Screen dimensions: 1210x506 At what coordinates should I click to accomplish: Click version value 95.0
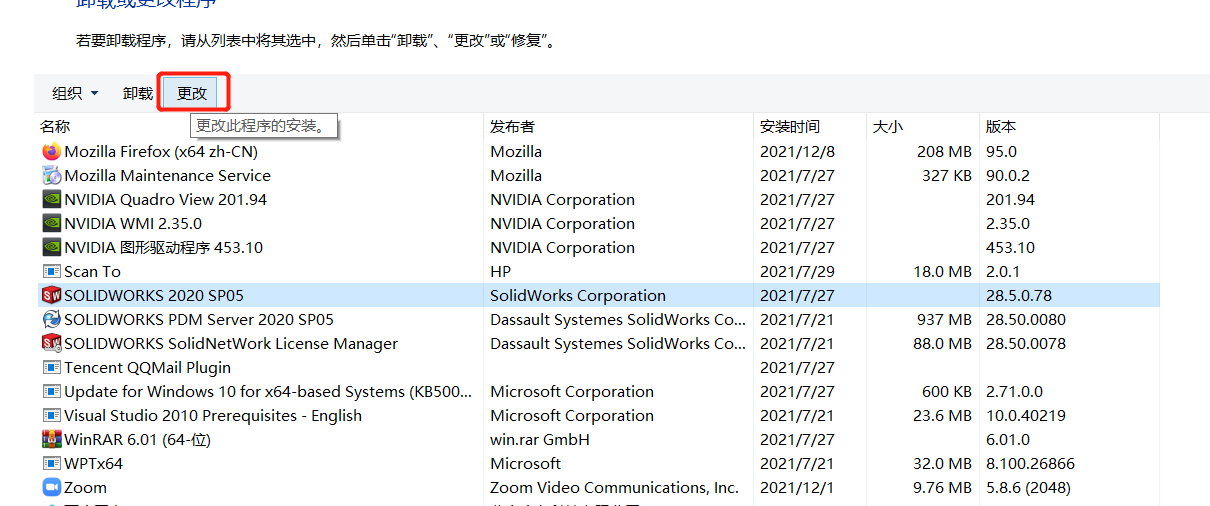point(1001,152)
